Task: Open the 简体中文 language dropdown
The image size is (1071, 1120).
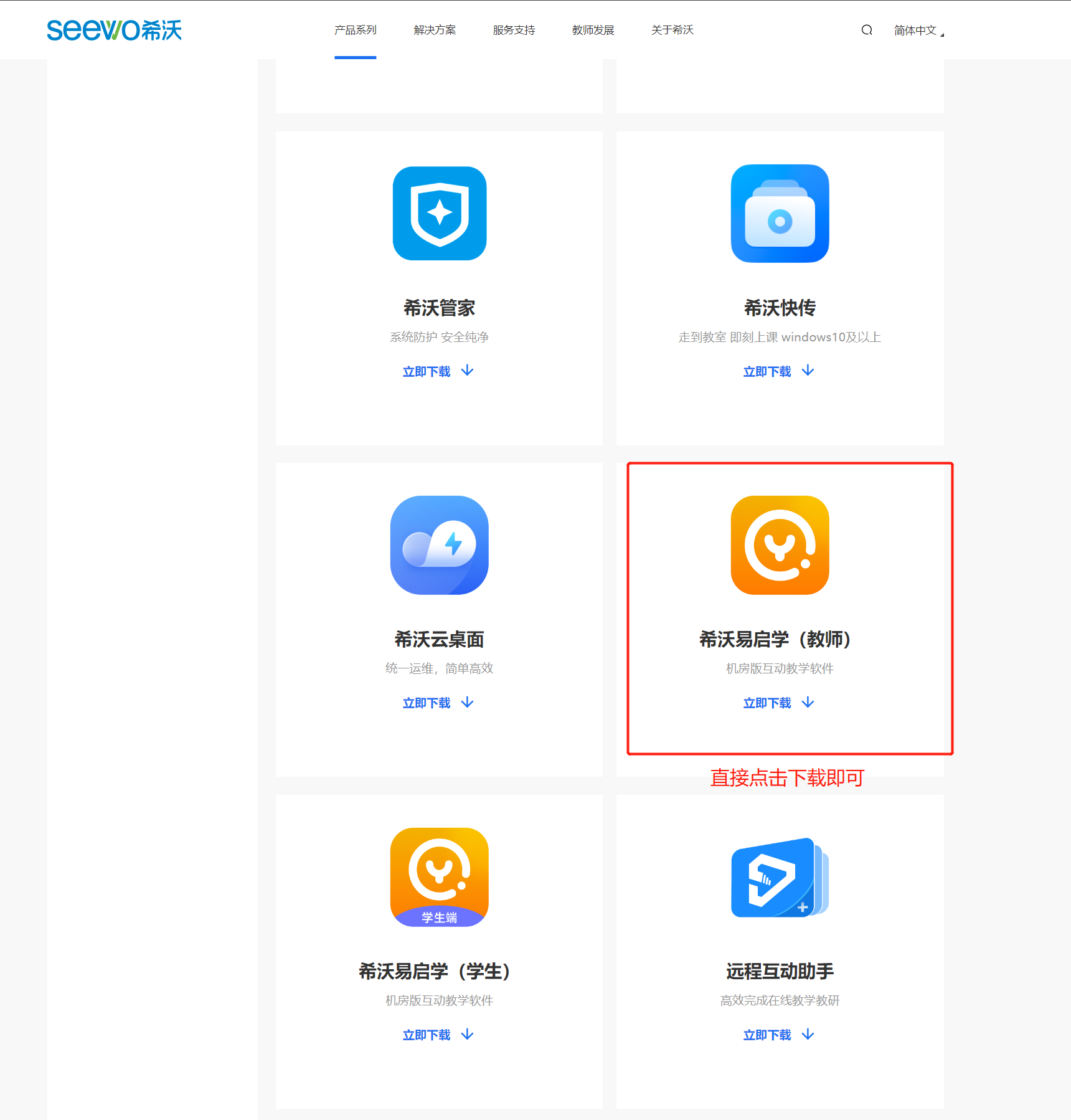Action: click(919, 31)
